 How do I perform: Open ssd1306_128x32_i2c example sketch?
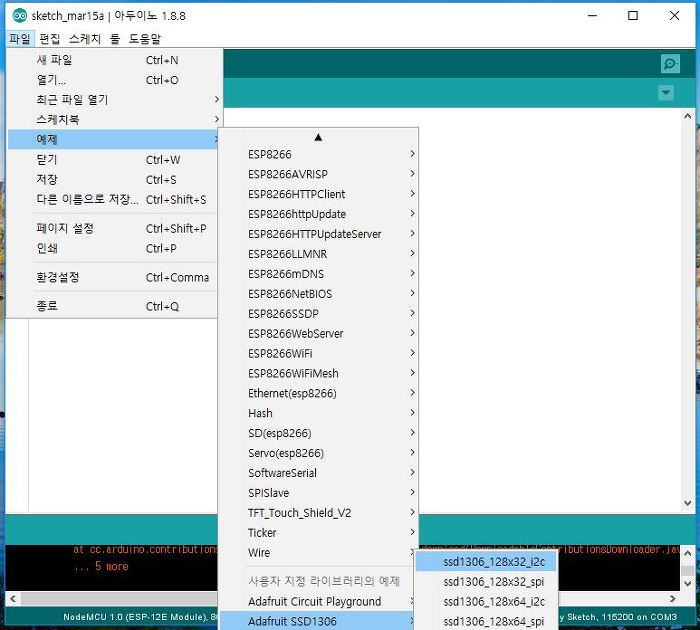coord(486,562)
